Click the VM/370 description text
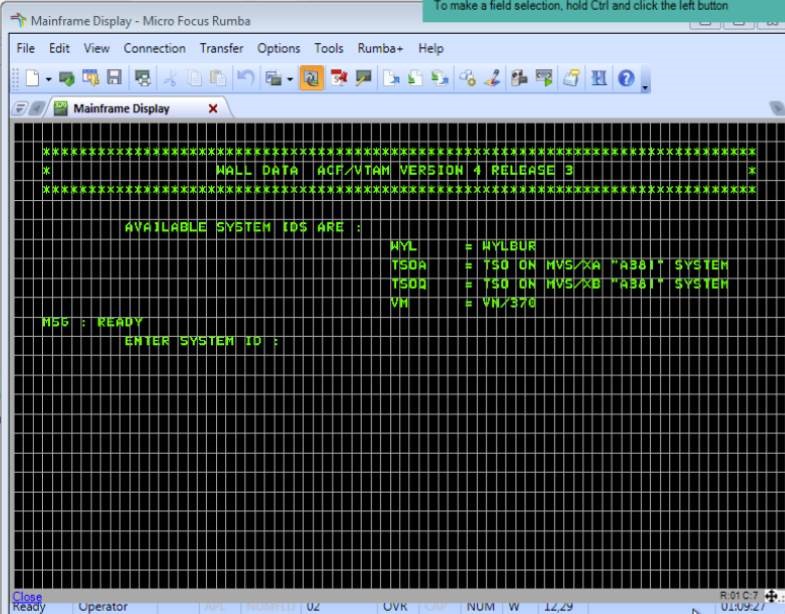 509,303
